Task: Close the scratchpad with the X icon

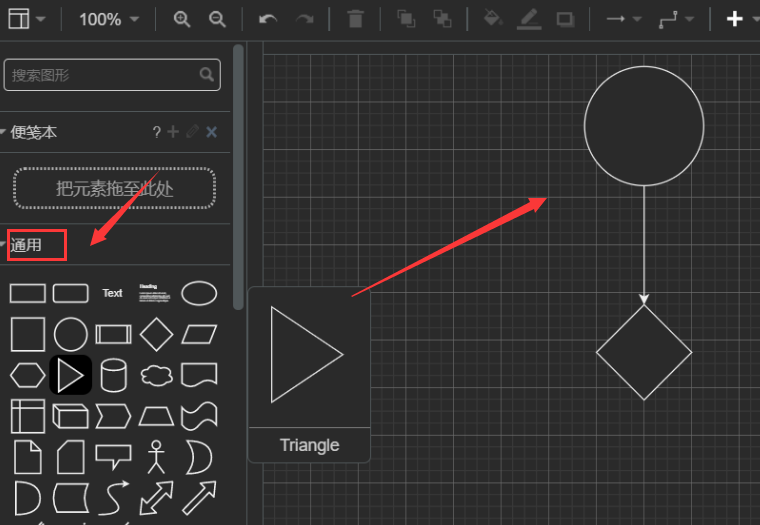Action: [x=211, y=132]
